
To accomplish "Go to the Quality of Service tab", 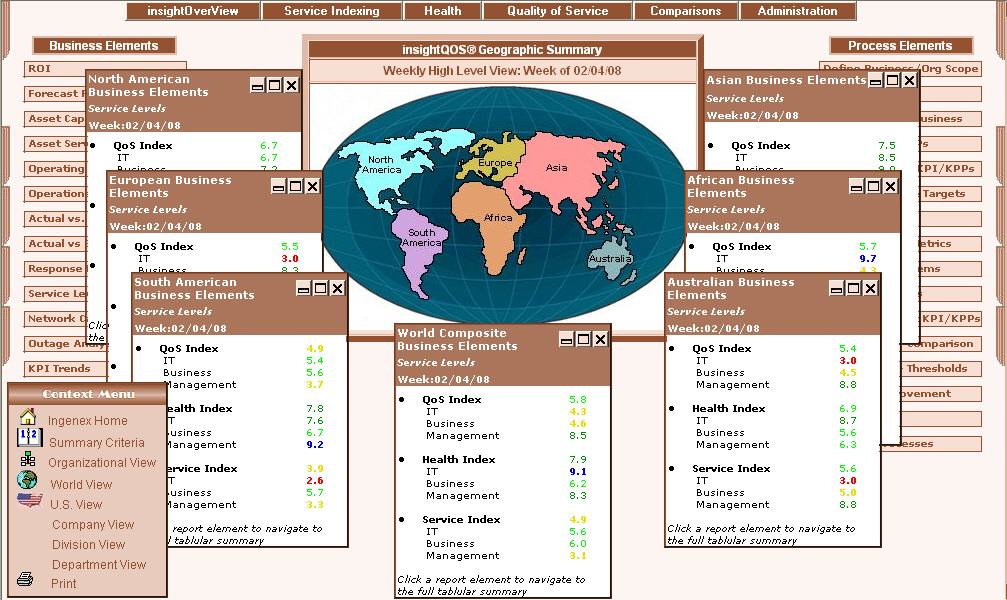I will (x=557, y=11).
